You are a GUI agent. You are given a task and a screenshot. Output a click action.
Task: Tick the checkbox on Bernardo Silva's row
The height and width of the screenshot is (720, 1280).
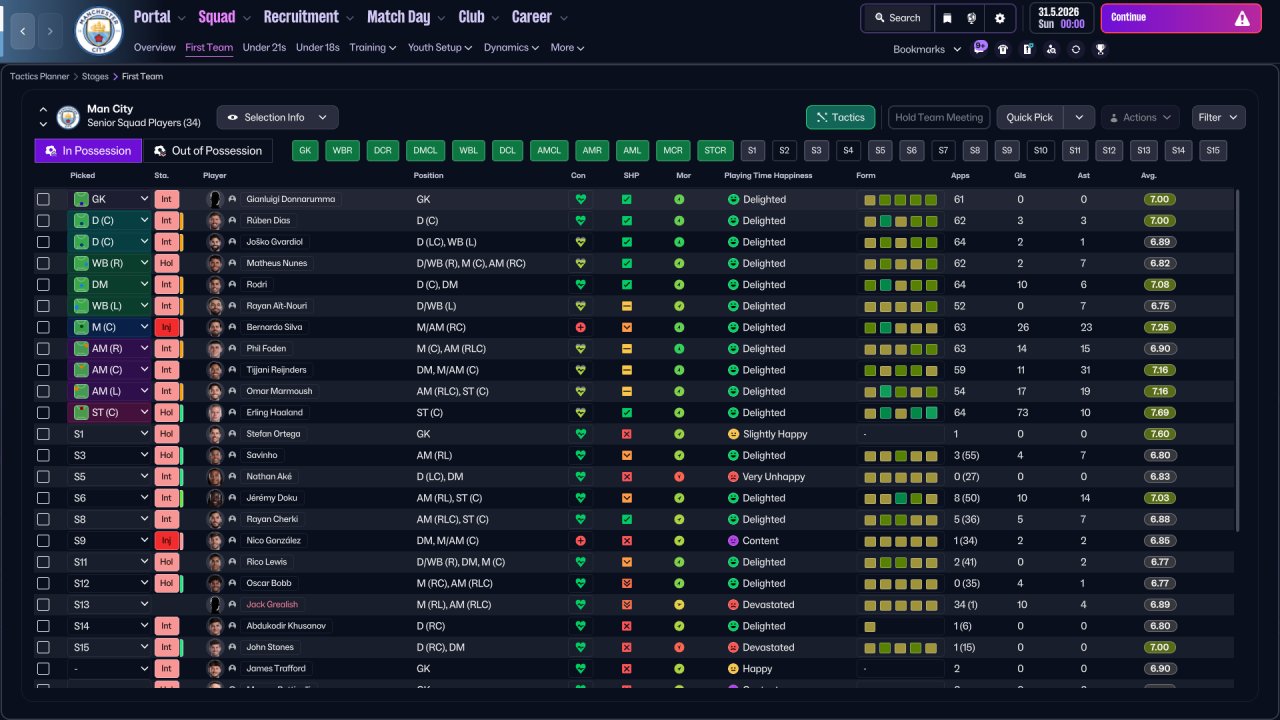coord(43,327)
